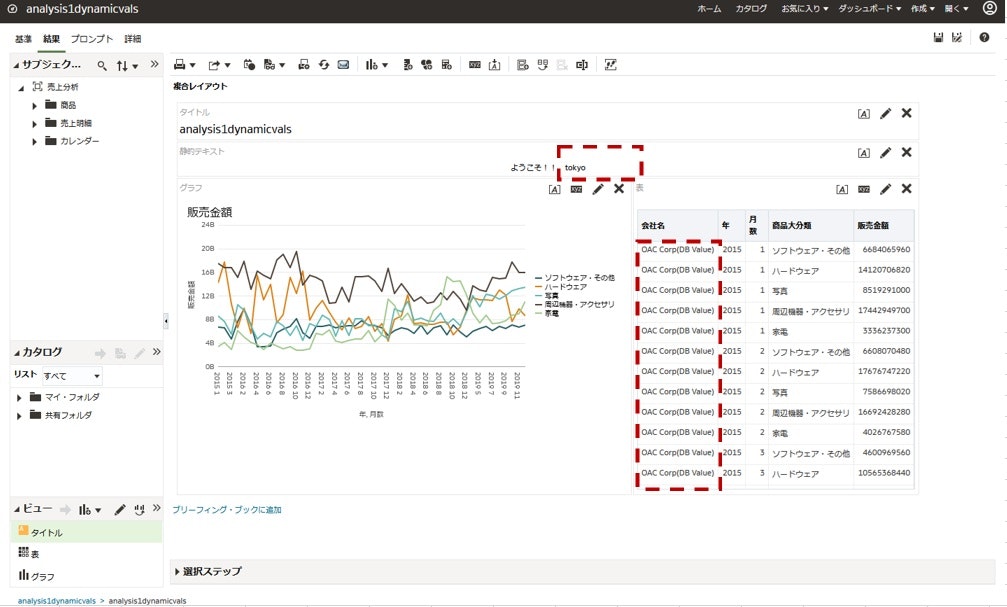Image resolution: width=1007 pixels, height=607 pixels.
Task: Remove the Title view from layout
Action: pos(906,113)
